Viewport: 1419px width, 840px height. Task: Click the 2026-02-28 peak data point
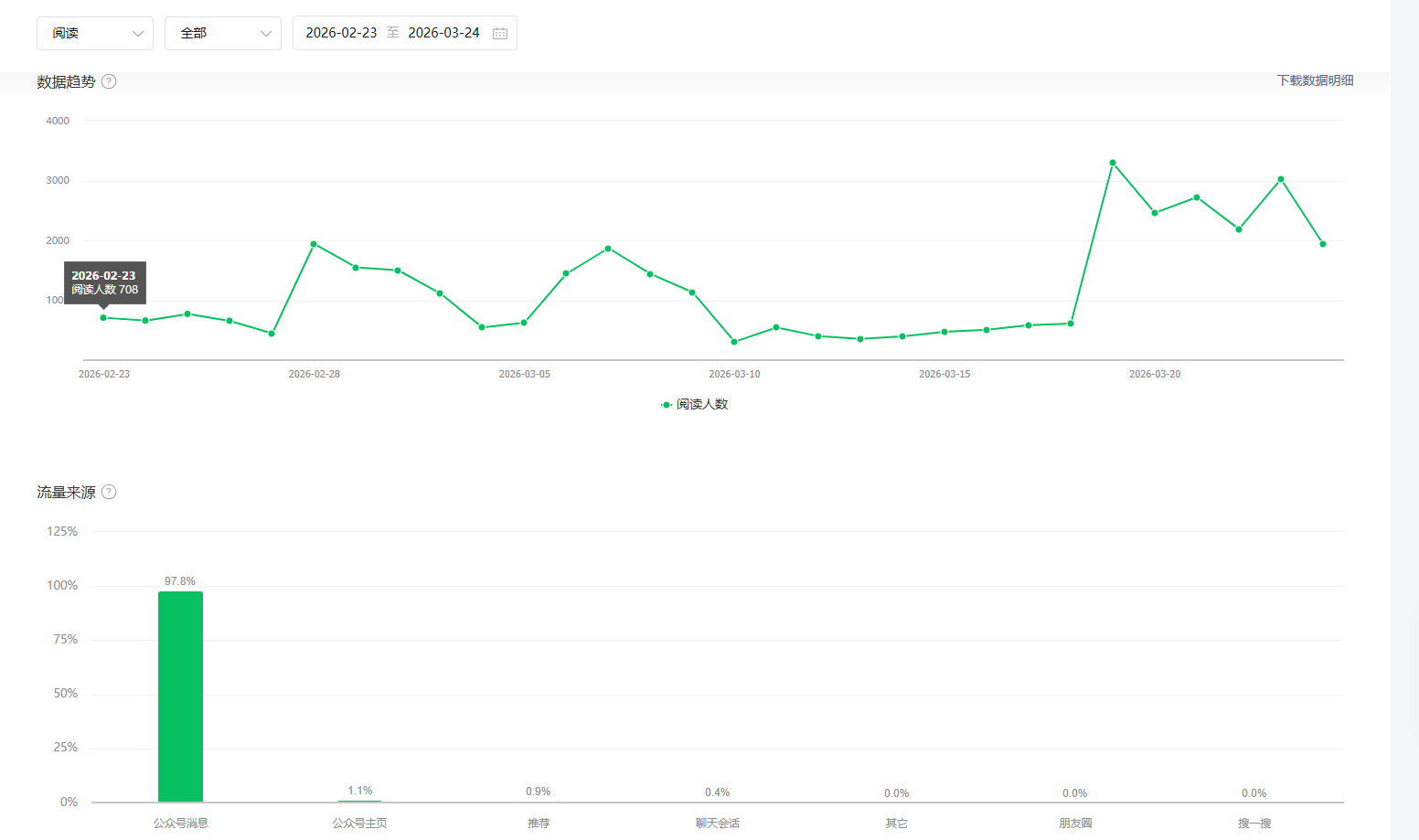tap(314, 244)
